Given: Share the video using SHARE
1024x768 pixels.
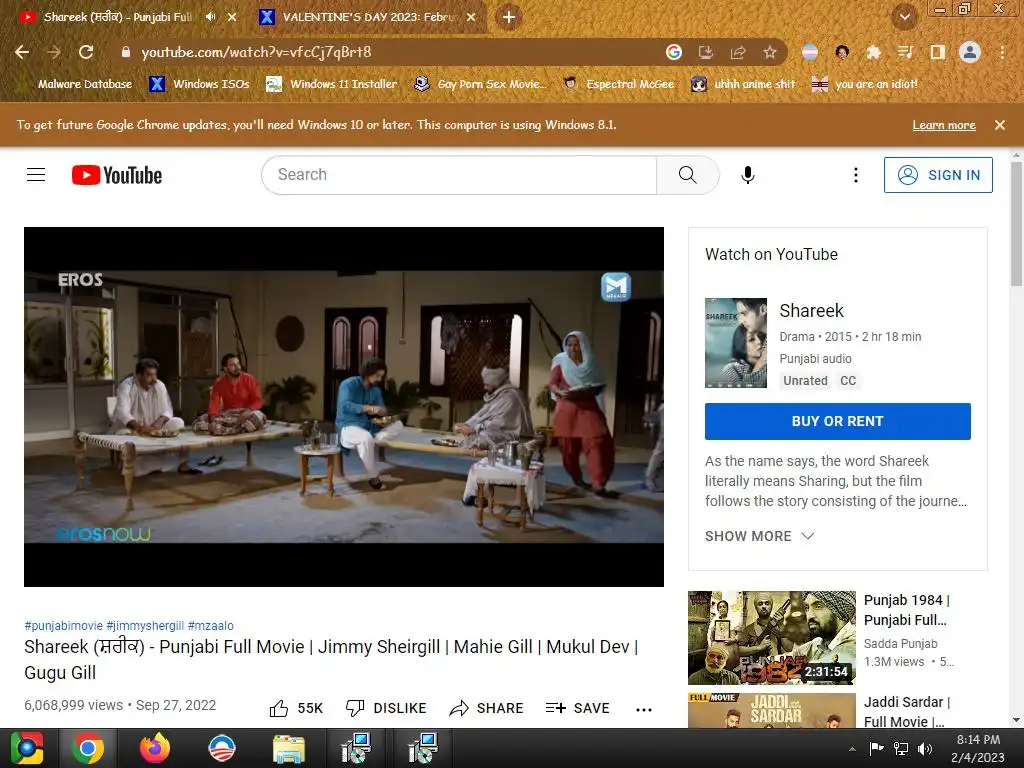Looking at the screenshot, I should pyautogui.click(x=487, y=709).
